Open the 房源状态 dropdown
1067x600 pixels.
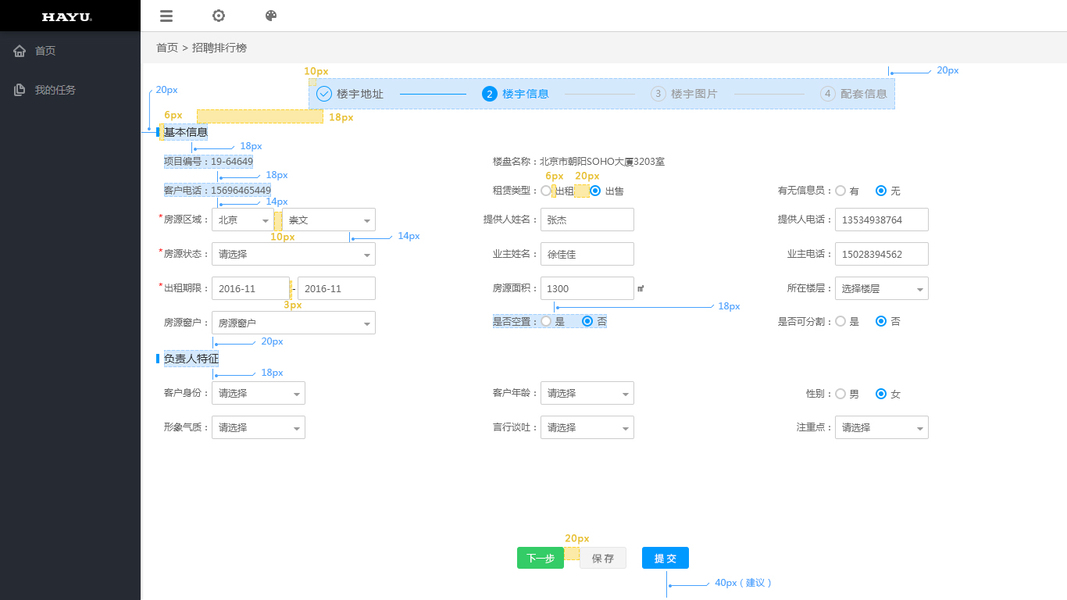293,254
